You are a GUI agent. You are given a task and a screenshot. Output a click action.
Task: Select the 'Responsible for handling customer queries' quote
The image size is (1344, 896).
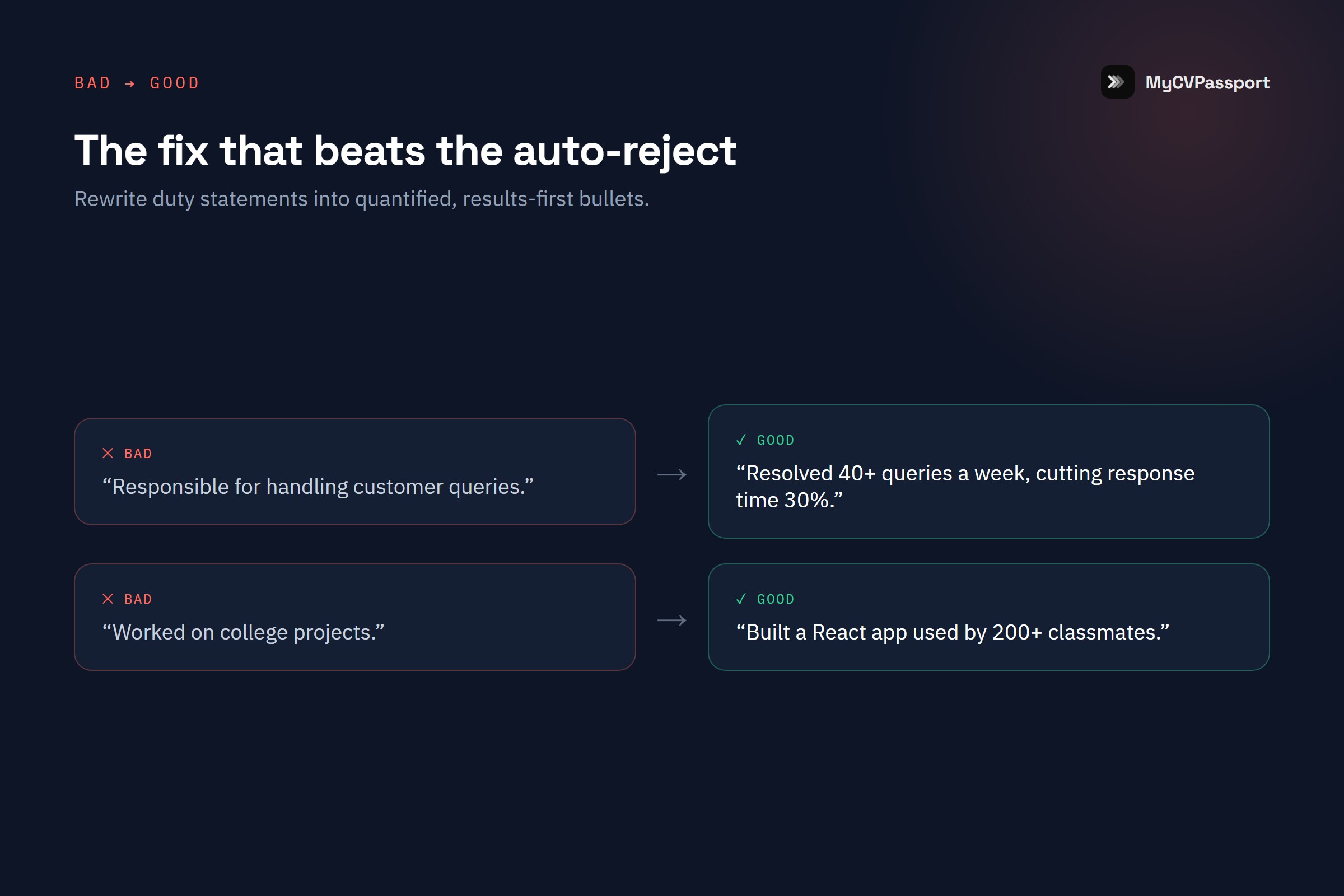point(318,487)
